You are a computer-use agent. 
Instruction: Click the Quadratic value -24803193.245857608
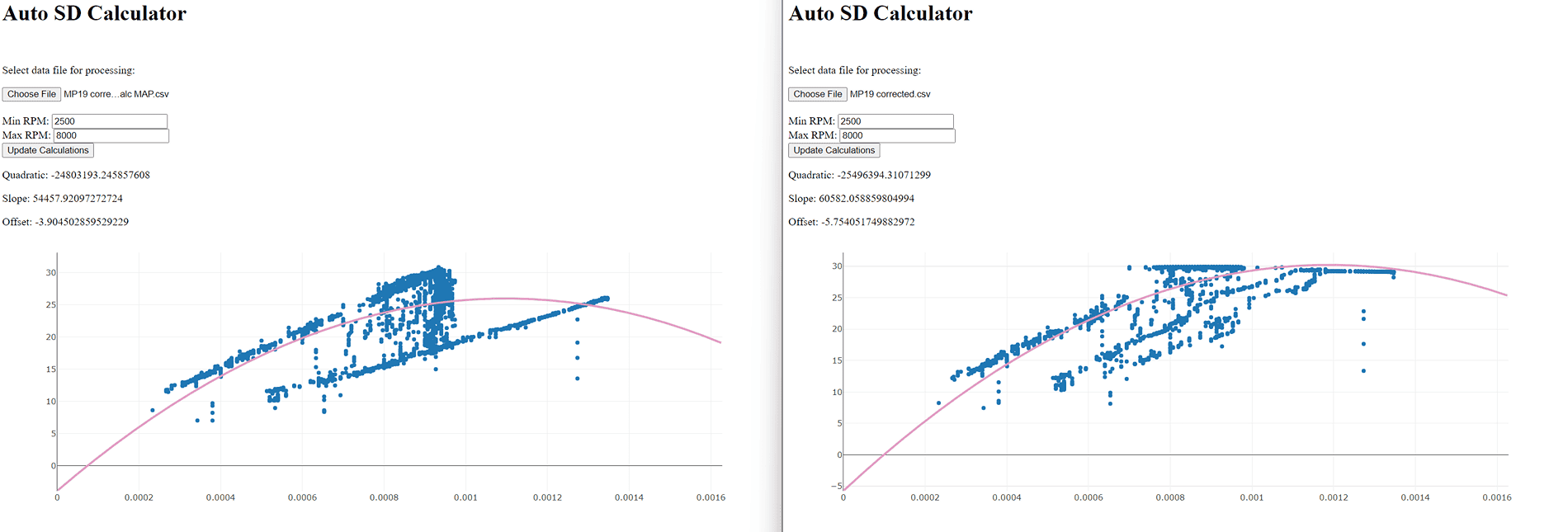click(x=101, y=175)
